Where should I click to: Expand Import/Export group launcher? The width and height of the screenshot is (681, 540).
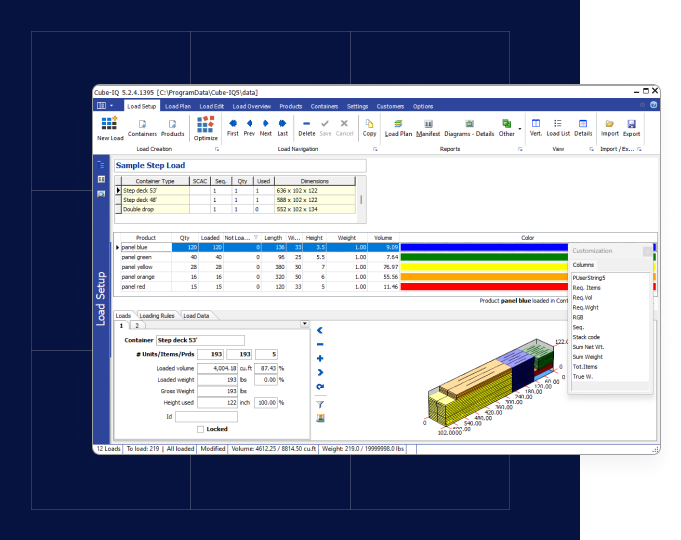[x=639, y=149]
